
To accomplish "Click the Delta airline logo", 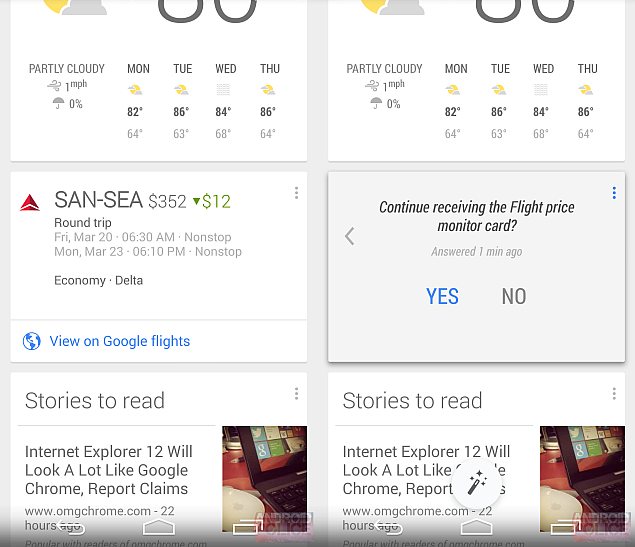I will pyautogui.click(x=30, y=203).
